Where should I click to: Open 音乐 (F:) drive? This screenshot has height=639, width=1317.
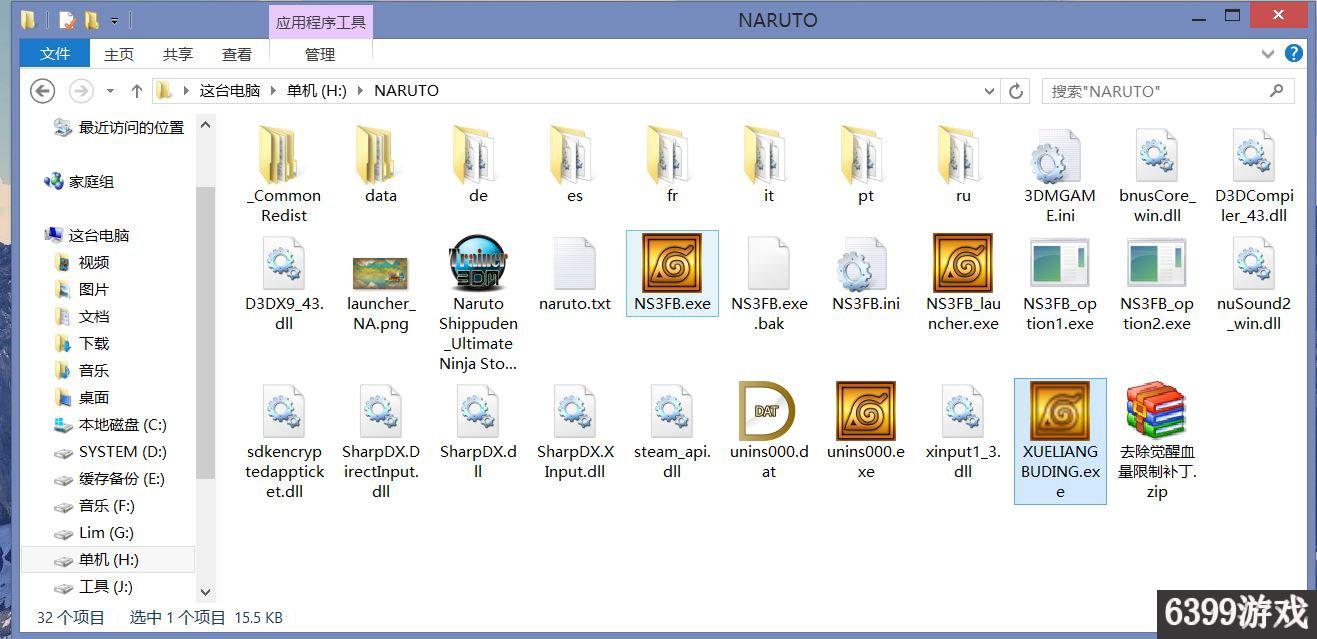pos(94,505)
